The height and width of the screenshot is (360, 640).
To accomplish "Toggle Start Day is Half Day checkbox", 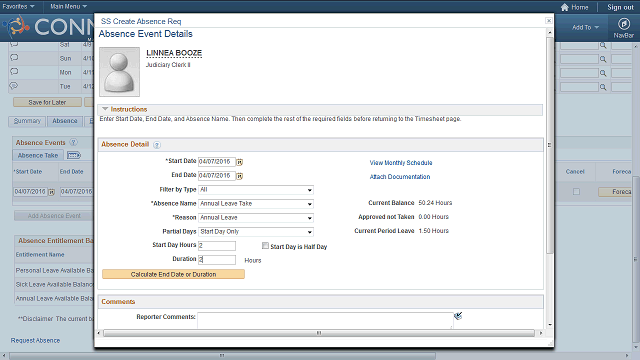I will coord(265,246).
